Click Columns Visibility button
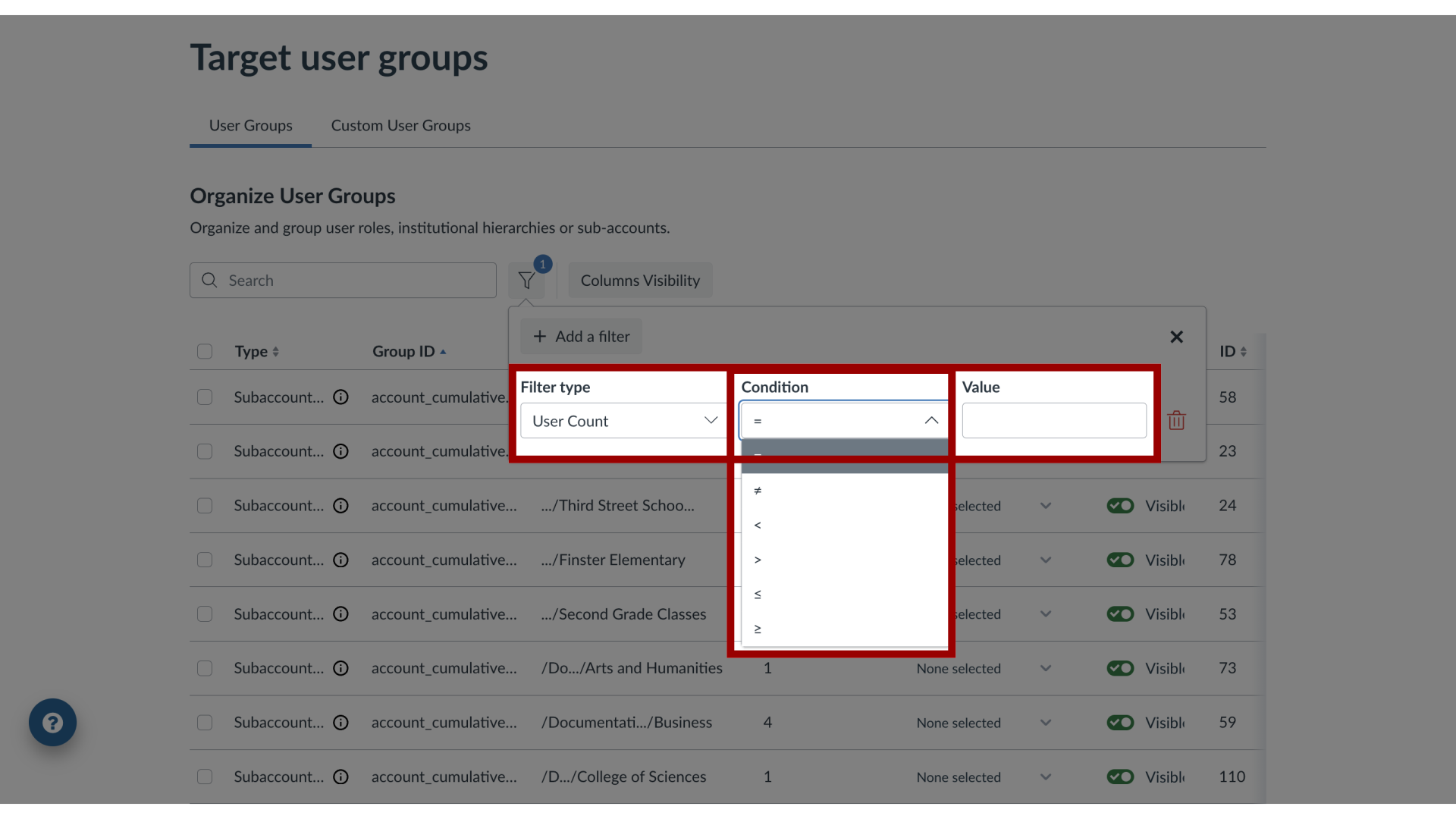This screenshot has height=819, width=1456. (x=640, y=280)
